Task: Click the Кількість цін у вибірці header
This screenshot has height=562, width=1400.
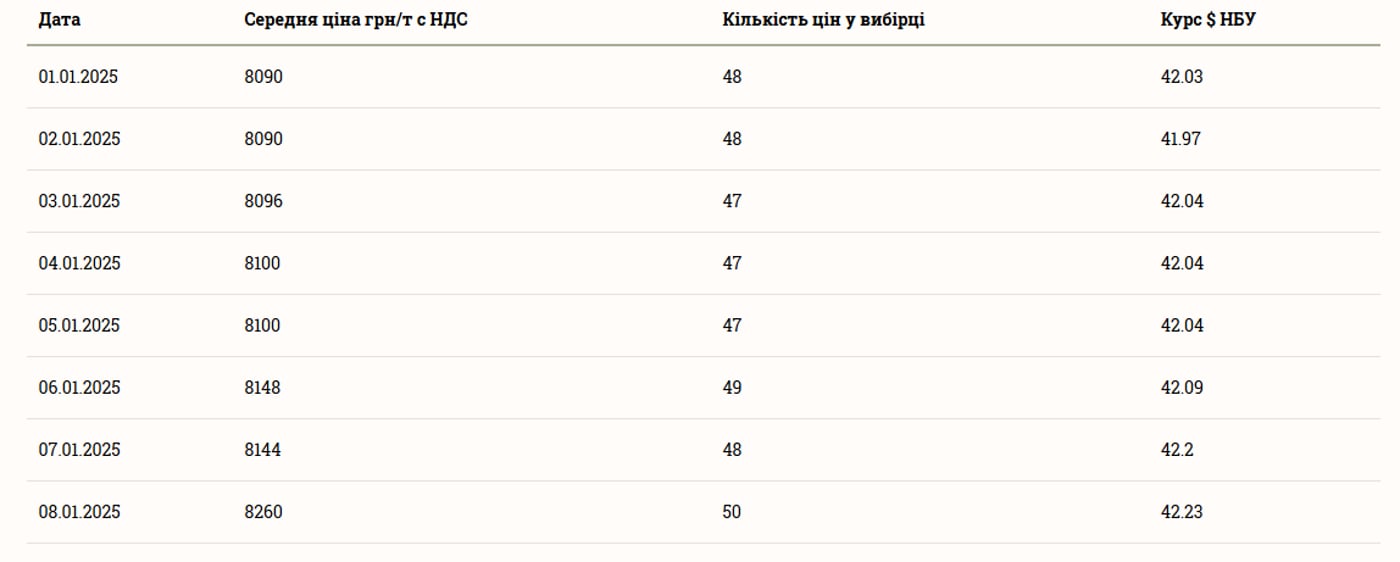Action: coord(823,21)
